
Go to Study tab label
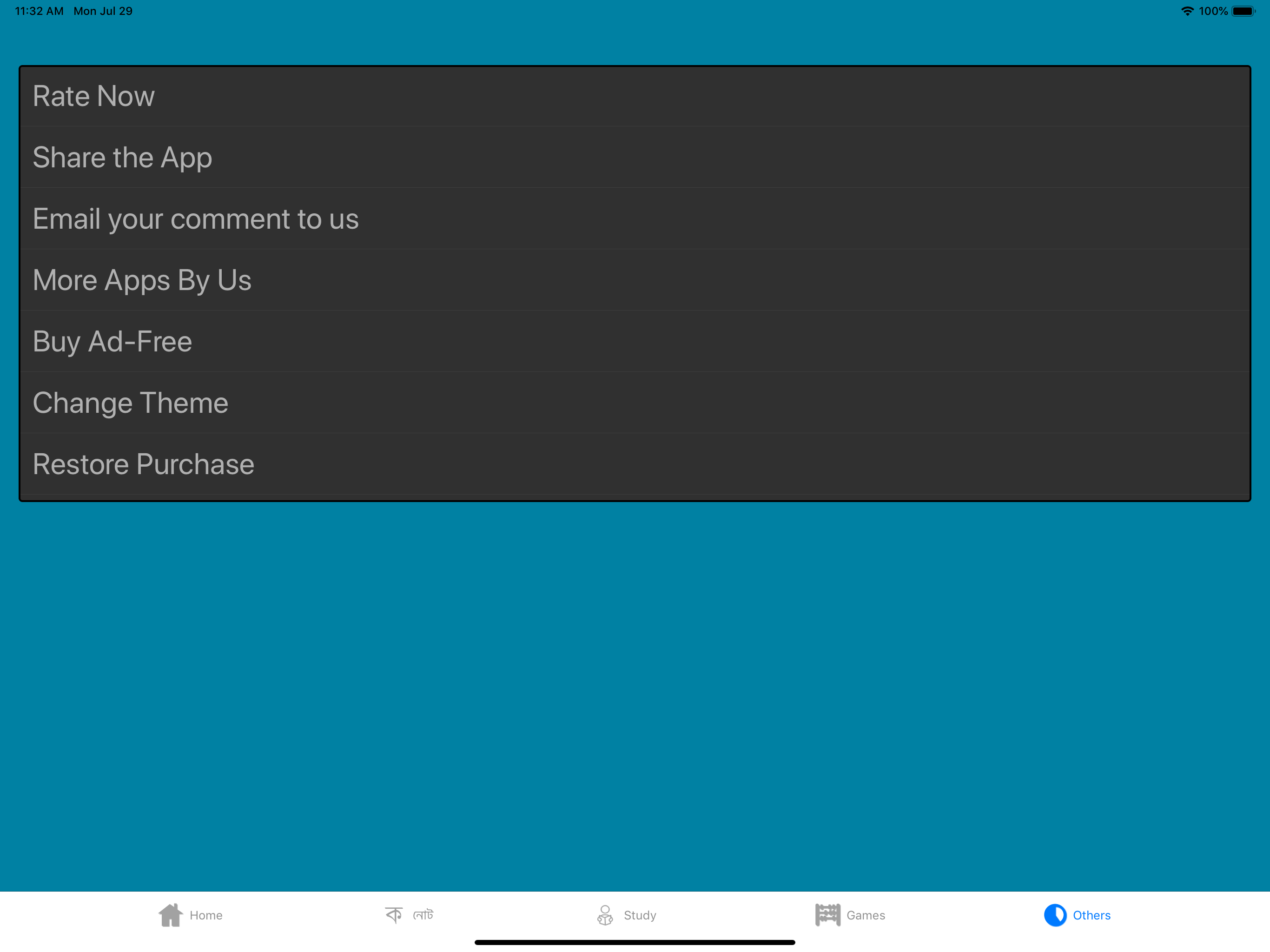(640, 915)
